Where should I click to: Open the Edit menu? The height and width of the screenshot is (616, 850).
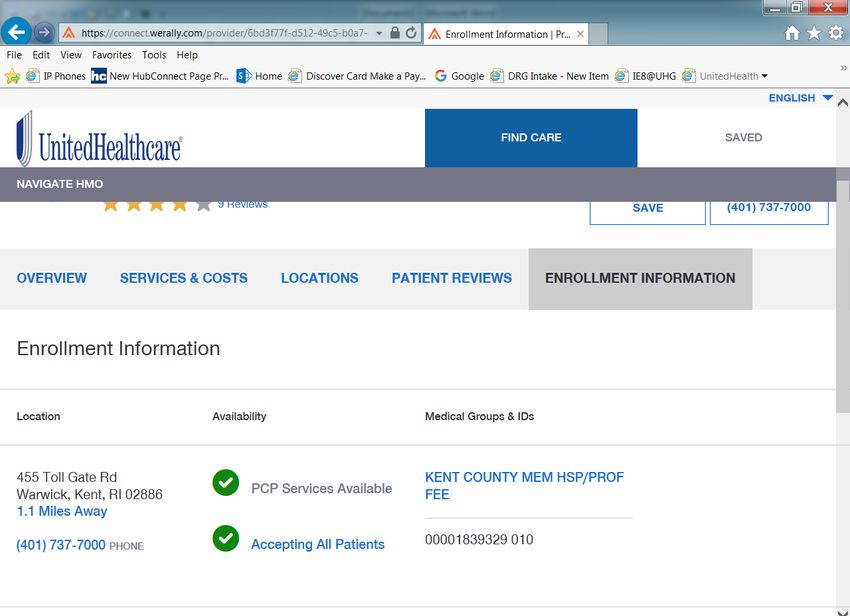point(41,55)
